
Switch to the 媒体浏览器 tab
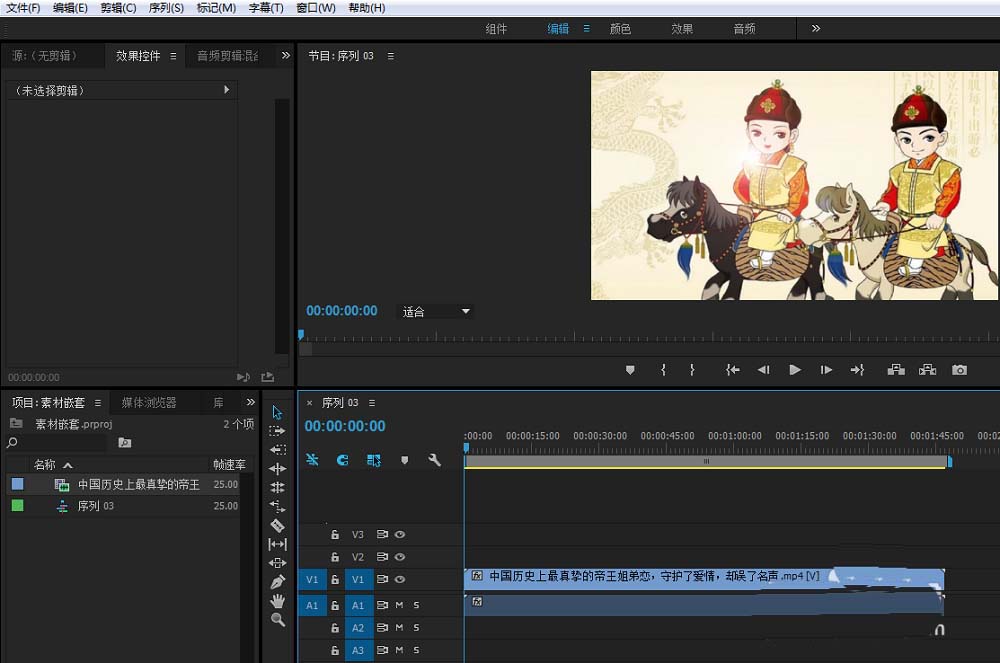pos(149,403)
